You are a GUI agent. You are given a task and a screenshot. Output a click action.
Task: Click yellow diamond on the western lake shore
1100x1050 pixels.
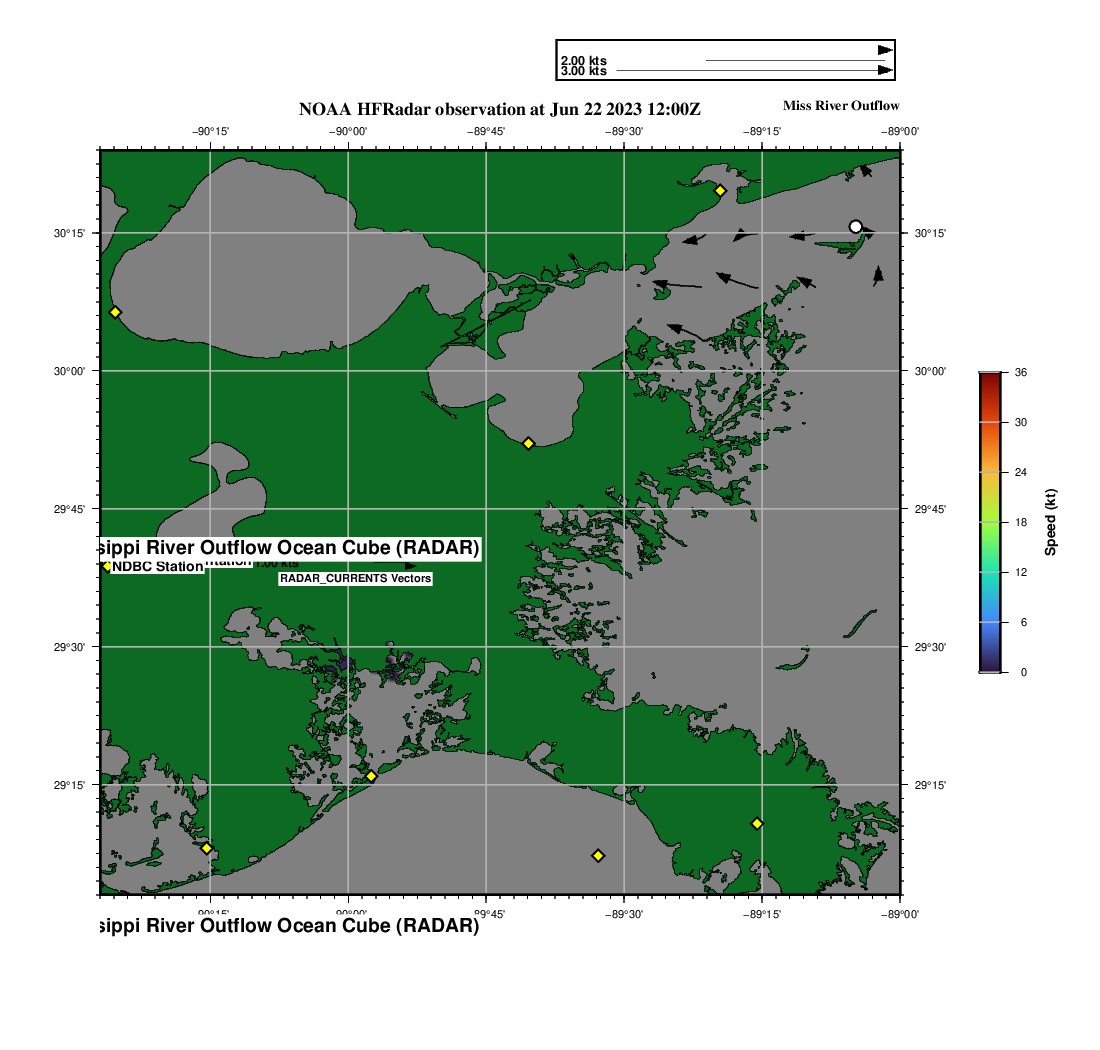(115, 312)
